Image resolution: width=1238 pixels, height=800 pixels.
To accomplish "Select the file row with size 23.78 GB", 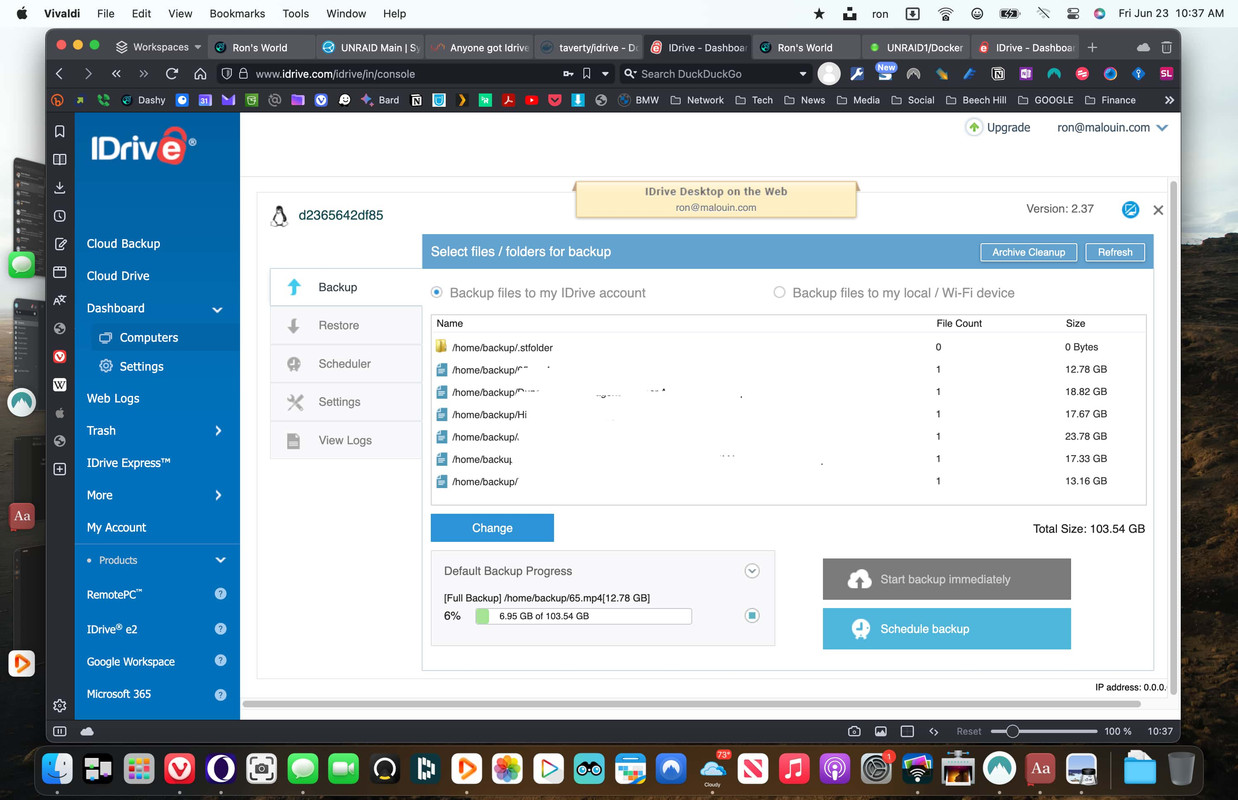I will click(788, 436).
